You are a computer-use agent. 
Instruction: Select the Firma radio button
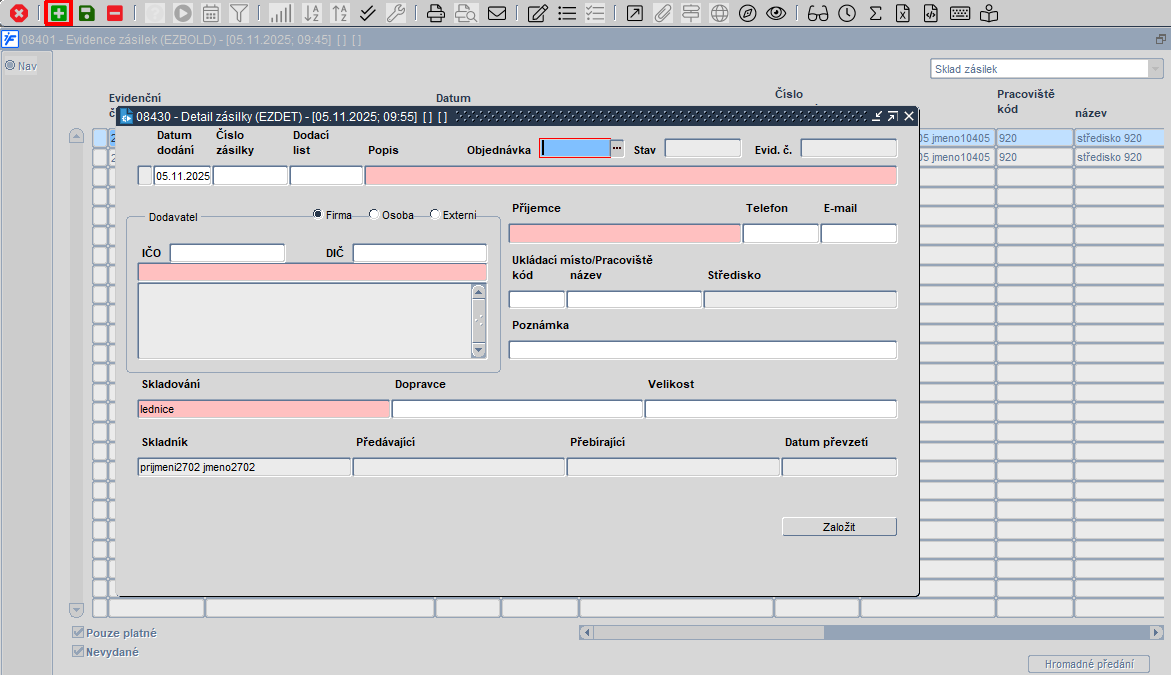tap(318, 215)
